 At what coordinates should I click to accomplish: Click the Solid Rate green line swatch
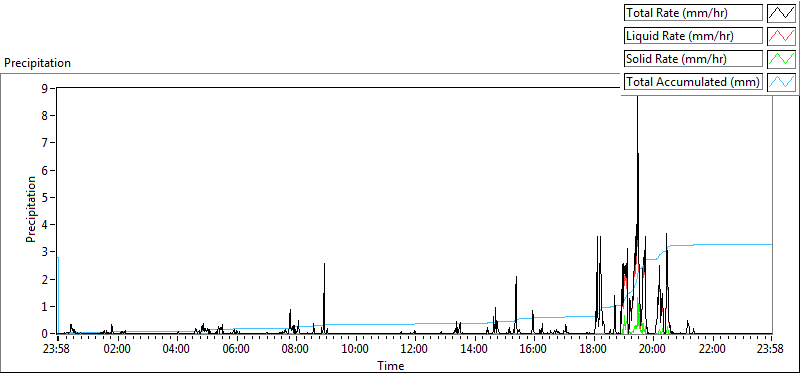click(782, 59)
